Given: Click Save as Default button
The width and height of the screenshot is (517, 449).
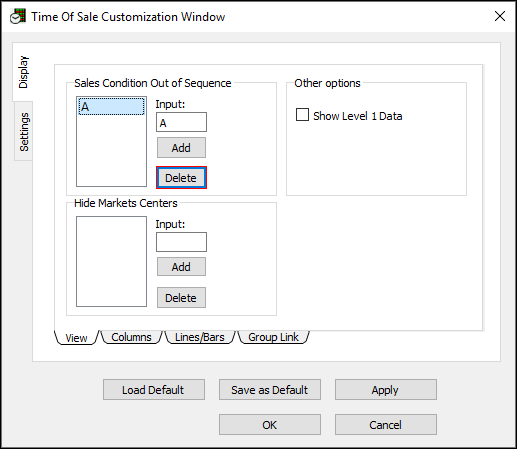Looking at the screenshot, I should (x=270, y=389).
